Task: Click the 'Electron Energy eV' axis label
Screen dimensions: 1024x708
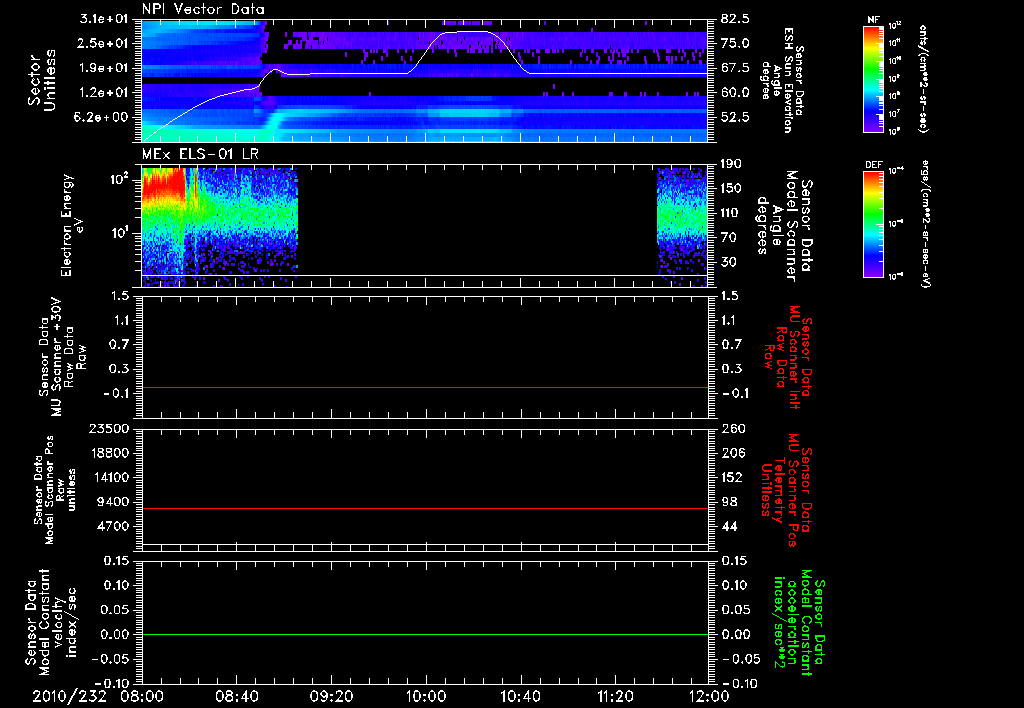Action: click(x=71, y=225)
